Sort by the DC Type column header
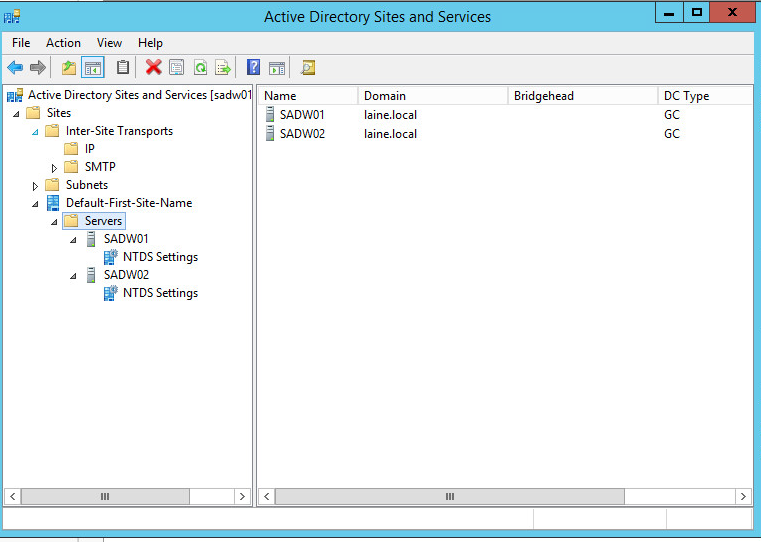The width and height of the screenshot is (761, 542). [706, 96]
